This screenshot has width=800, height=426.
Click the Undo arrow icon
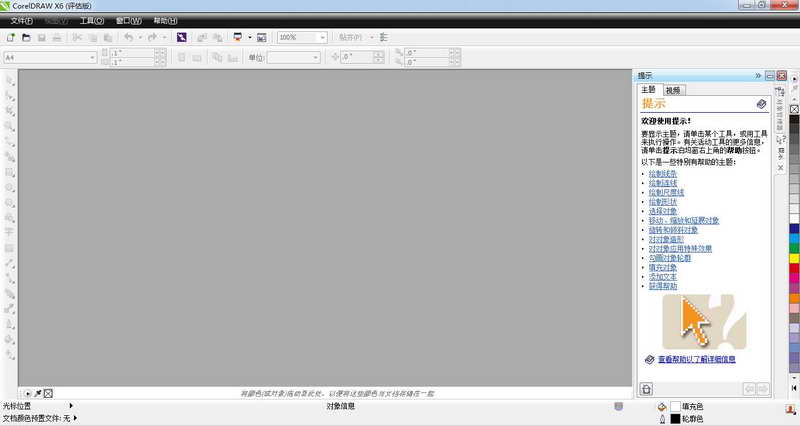click(x=129, y=37)
